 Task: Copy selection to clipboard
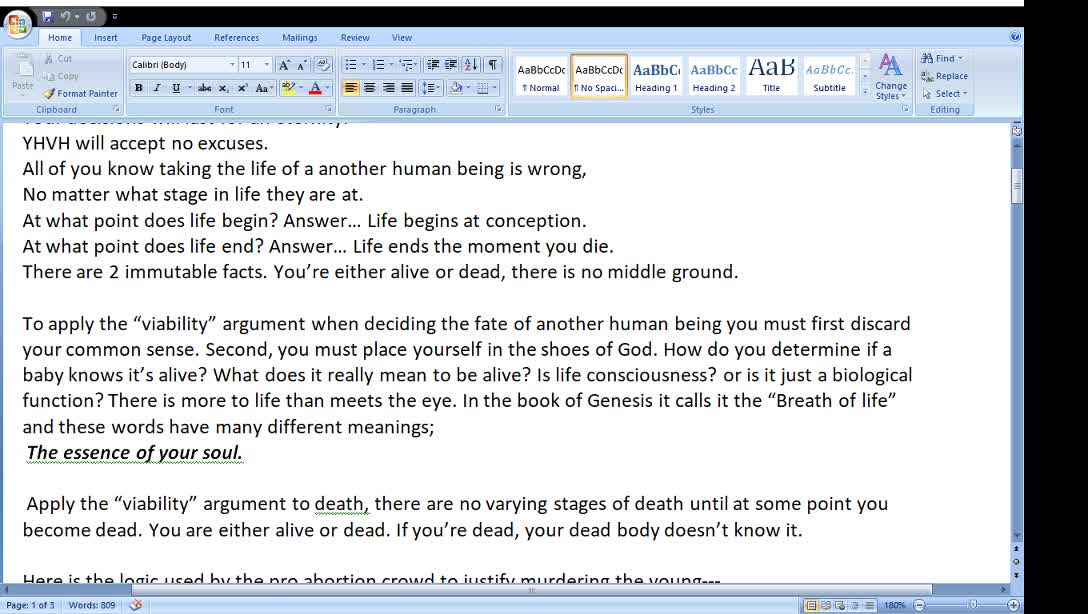click(x=60, y=76)
